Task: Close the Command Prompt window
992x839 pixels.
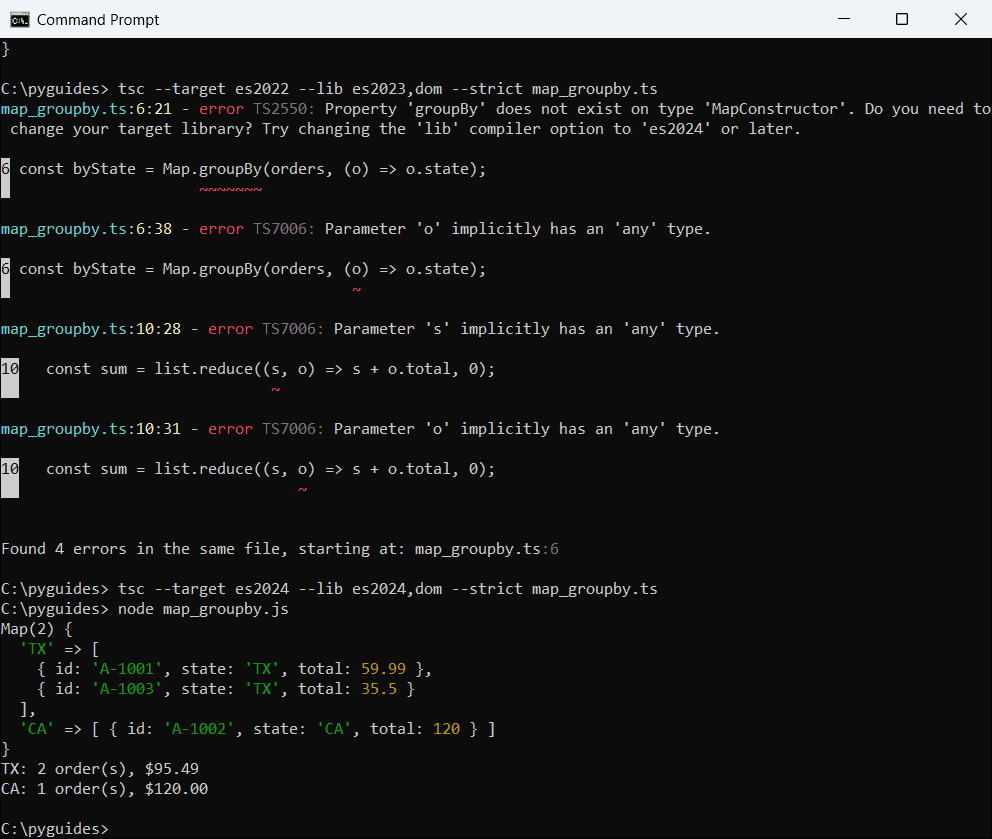Action: [x=960, y=19]
